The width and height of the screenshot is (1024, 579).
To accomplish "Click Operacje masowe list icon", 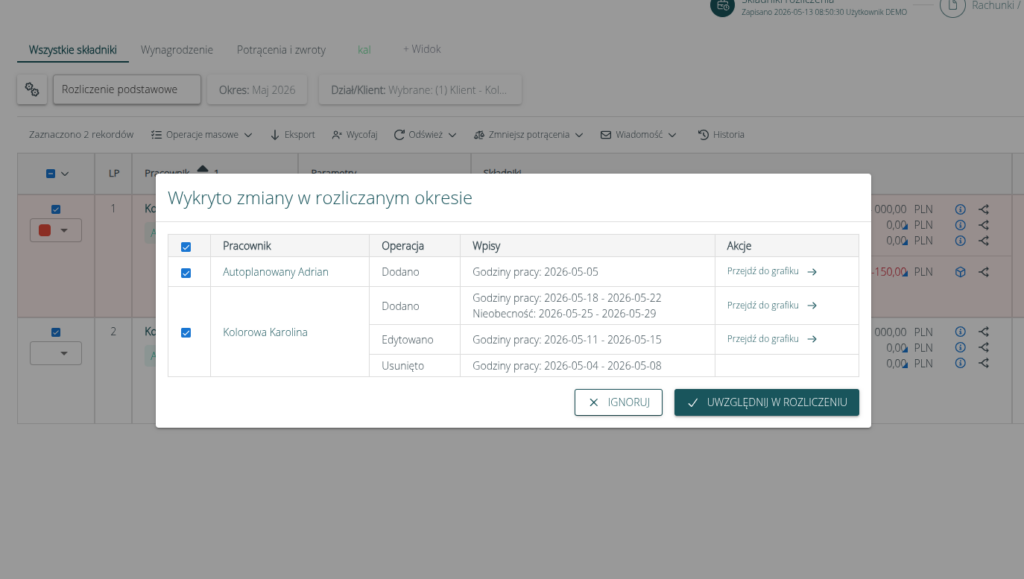I will (x=156, y=134).
